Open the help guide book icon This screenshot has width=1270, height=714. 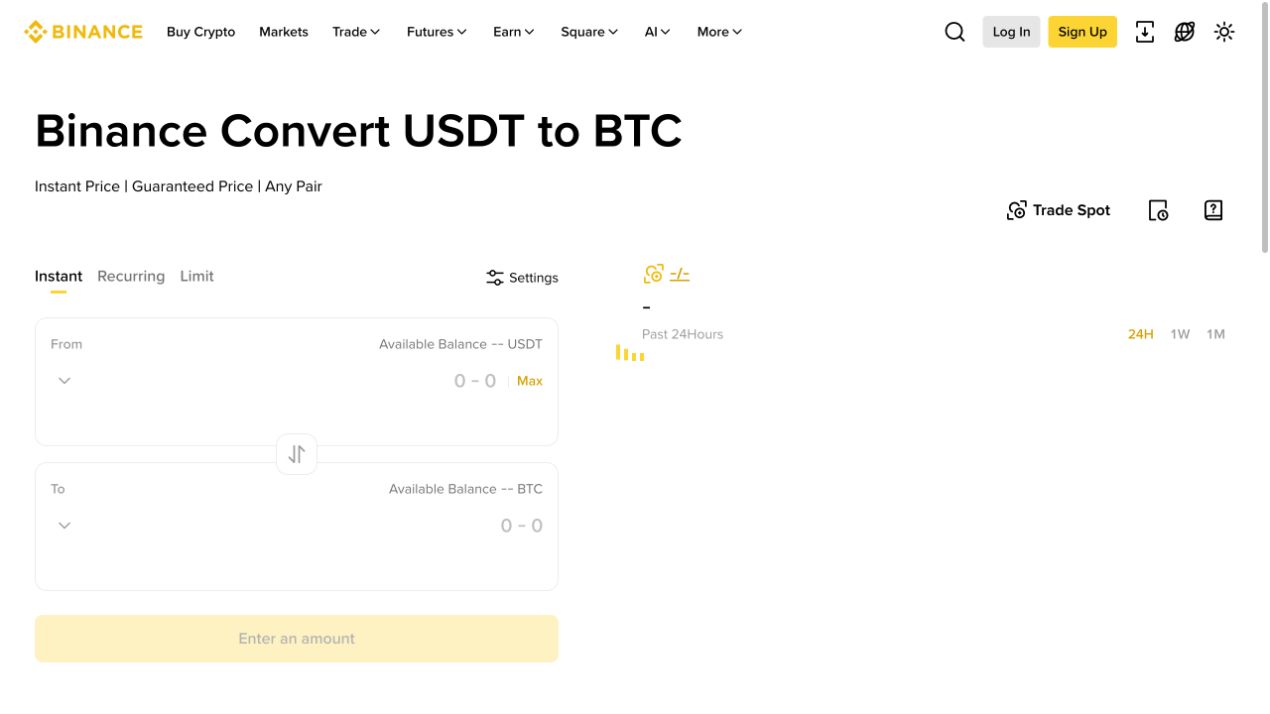point(1213,210)
